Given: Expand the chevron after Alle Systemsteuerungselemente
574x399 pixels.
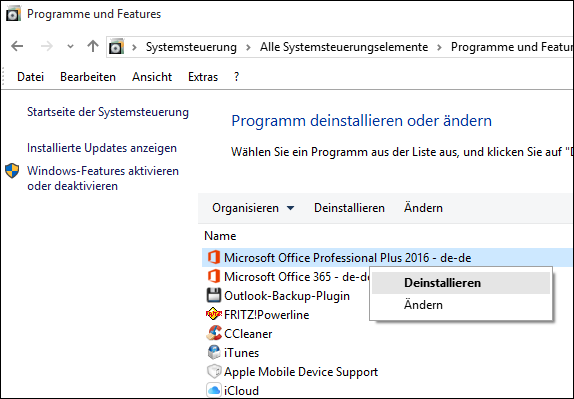Looking at the screenshot, I should click(439, 47).
